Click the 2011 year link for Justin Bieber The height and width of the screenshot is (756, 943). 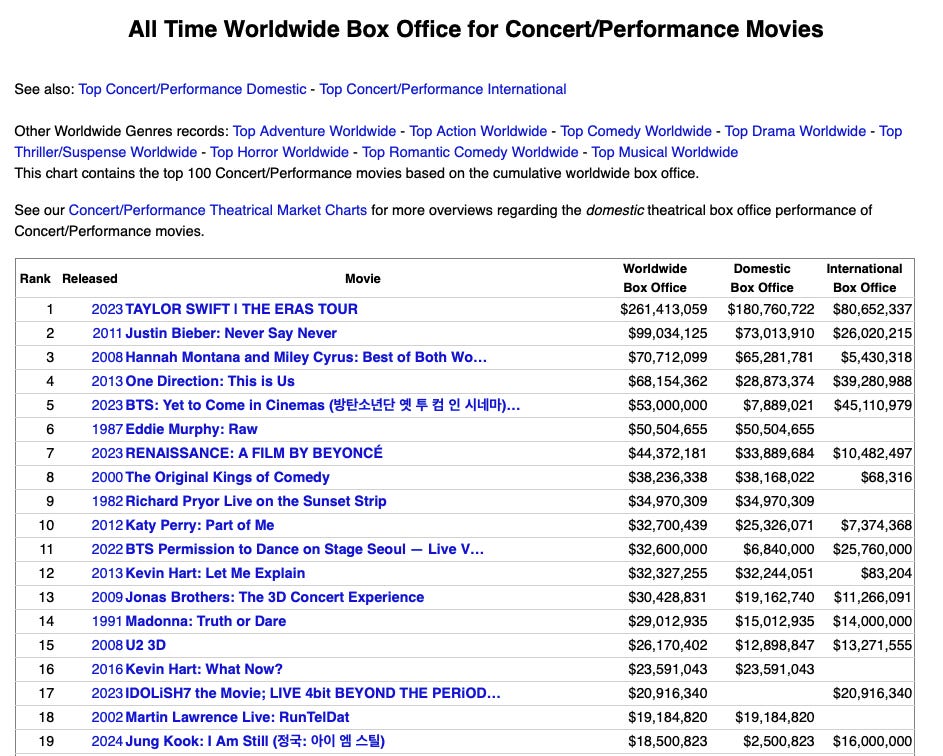pos(108,333)
